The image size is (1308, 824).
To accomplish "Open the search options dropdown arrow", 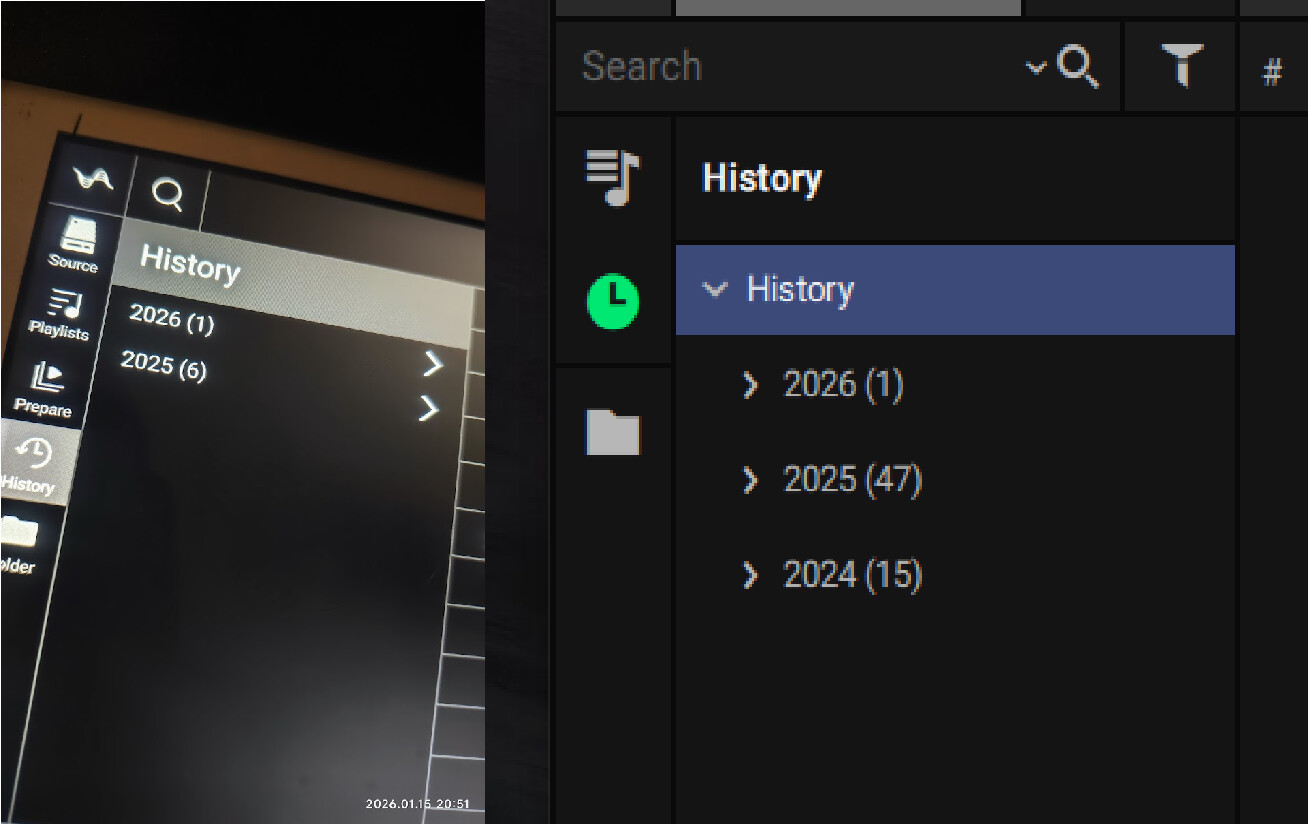I will point(1036,68).
